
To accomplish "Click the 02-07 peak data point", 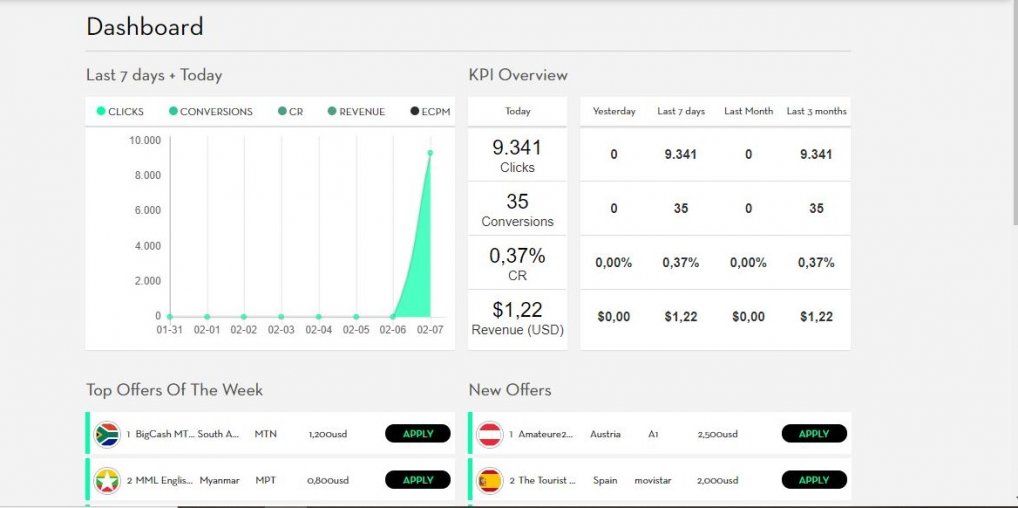I will [x=430, y=153].
